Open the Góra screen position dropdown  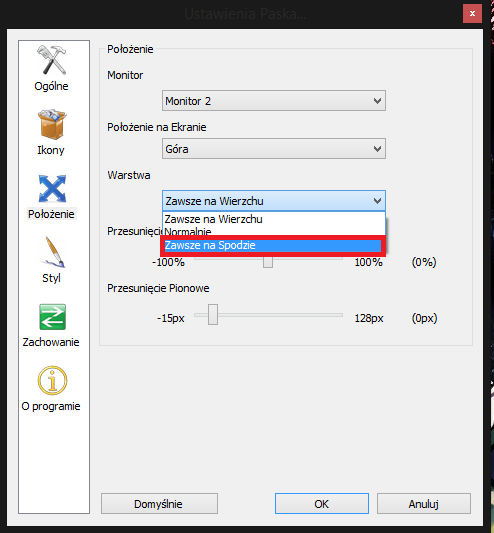click(x=274, y=149)
